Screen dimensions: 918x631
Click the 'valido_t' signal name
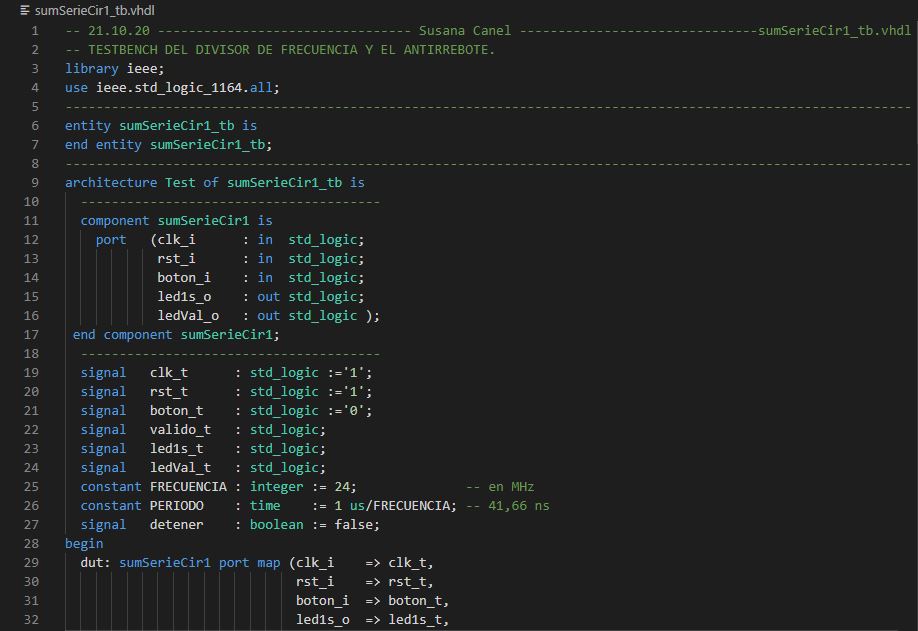[180, 430]
